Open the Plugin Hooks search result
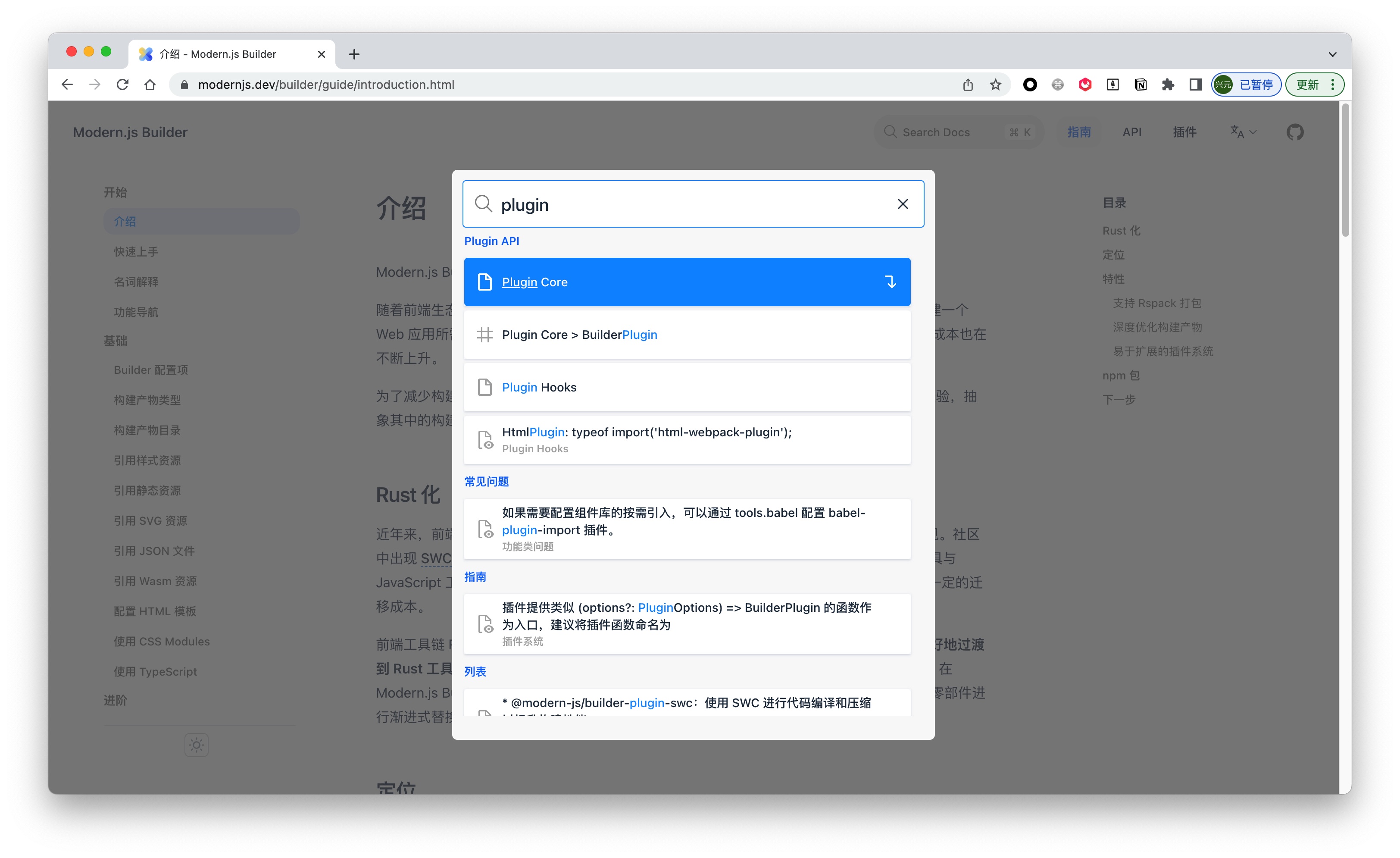This screenshot has width=1400, height=858. tap(687, 387)
